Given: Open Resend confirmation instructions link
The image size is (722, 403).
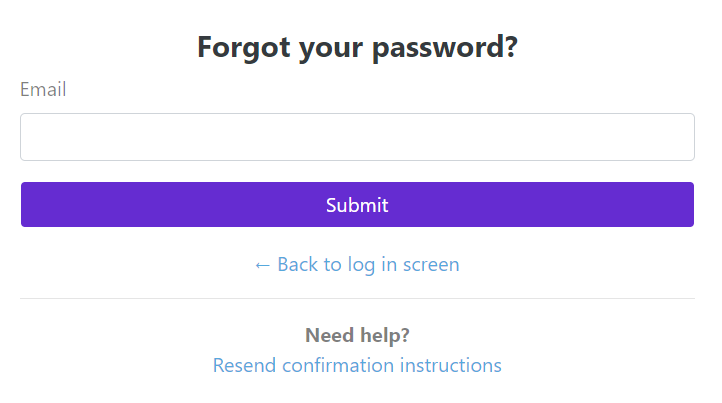Looking at the screenshot, I should point(357,365).
